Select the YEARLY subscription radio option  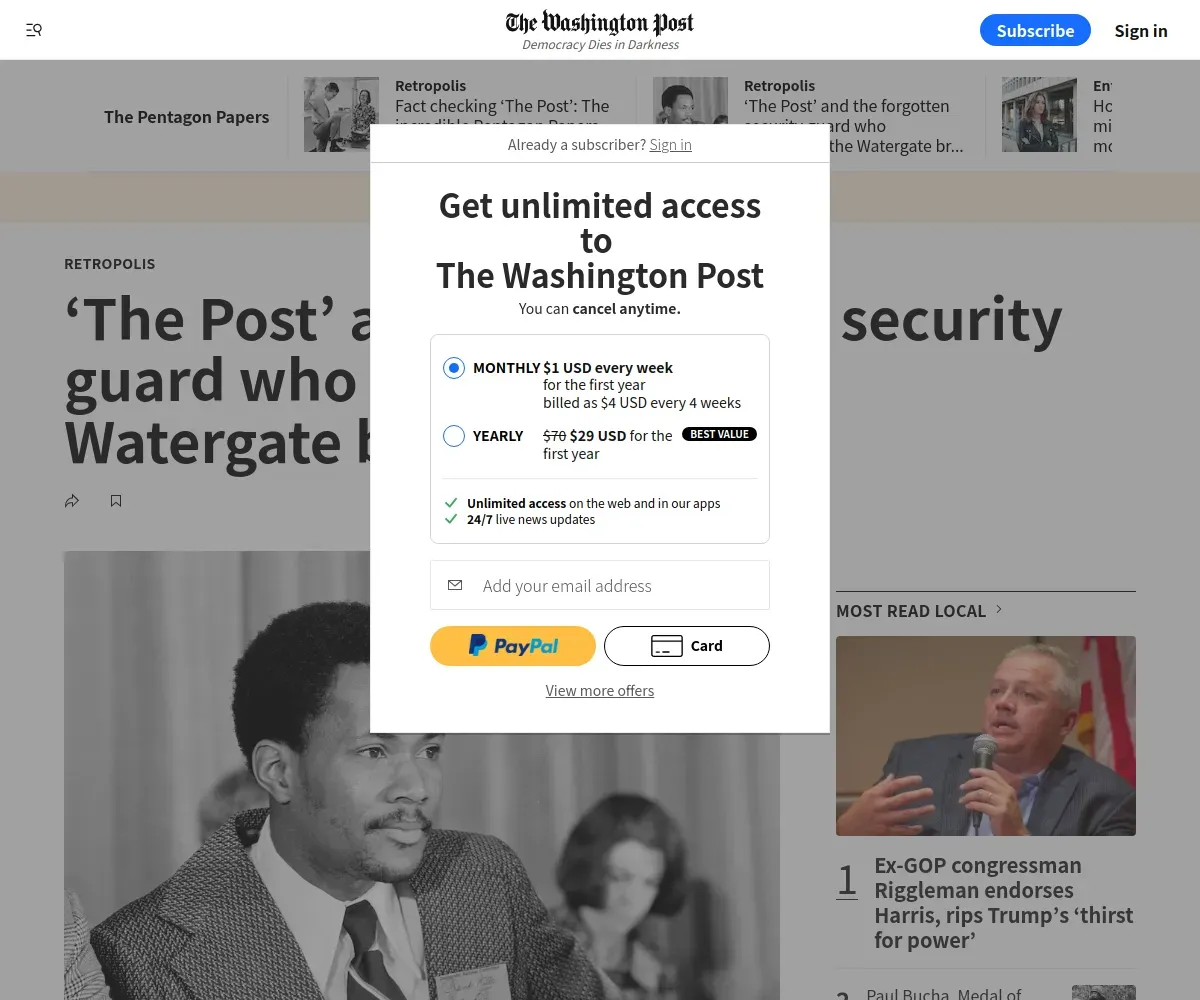coord(454,436)
